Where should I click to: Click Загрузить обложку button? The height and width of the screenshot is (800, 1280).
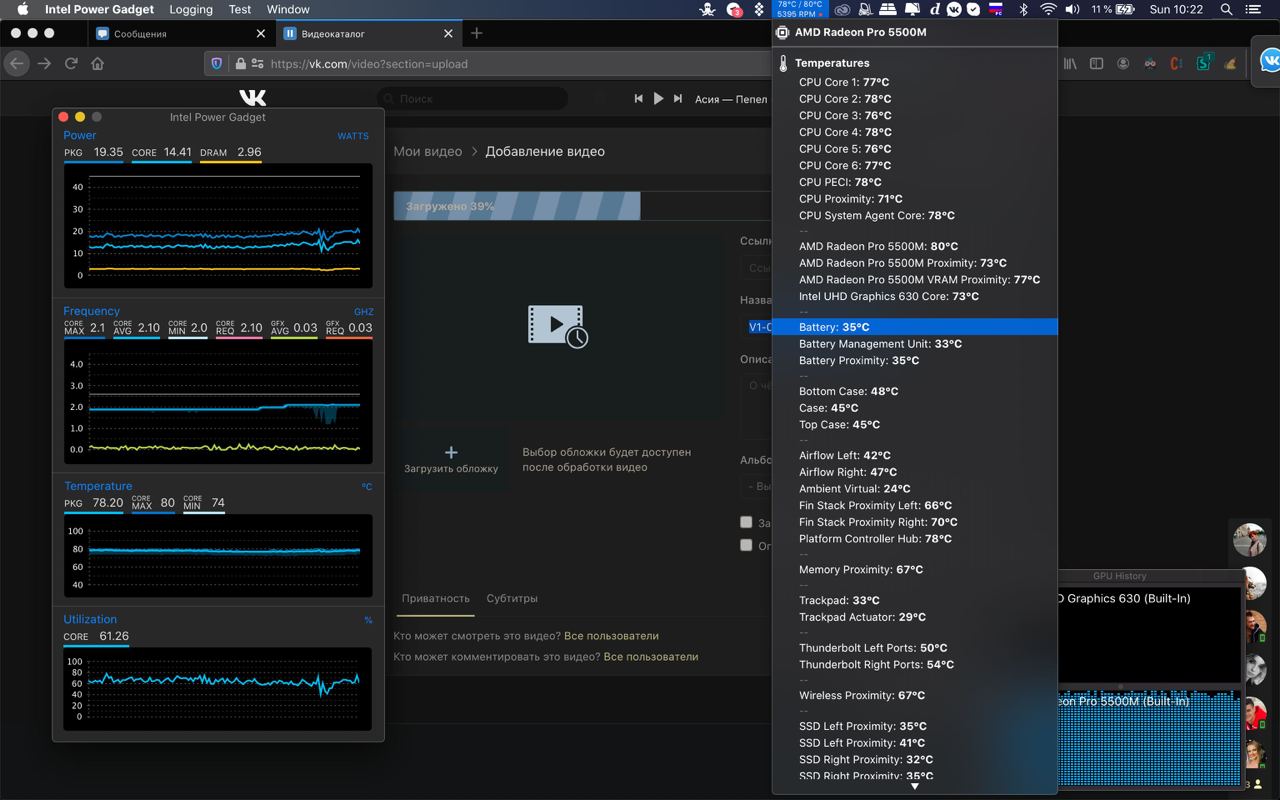pos(451,460)
